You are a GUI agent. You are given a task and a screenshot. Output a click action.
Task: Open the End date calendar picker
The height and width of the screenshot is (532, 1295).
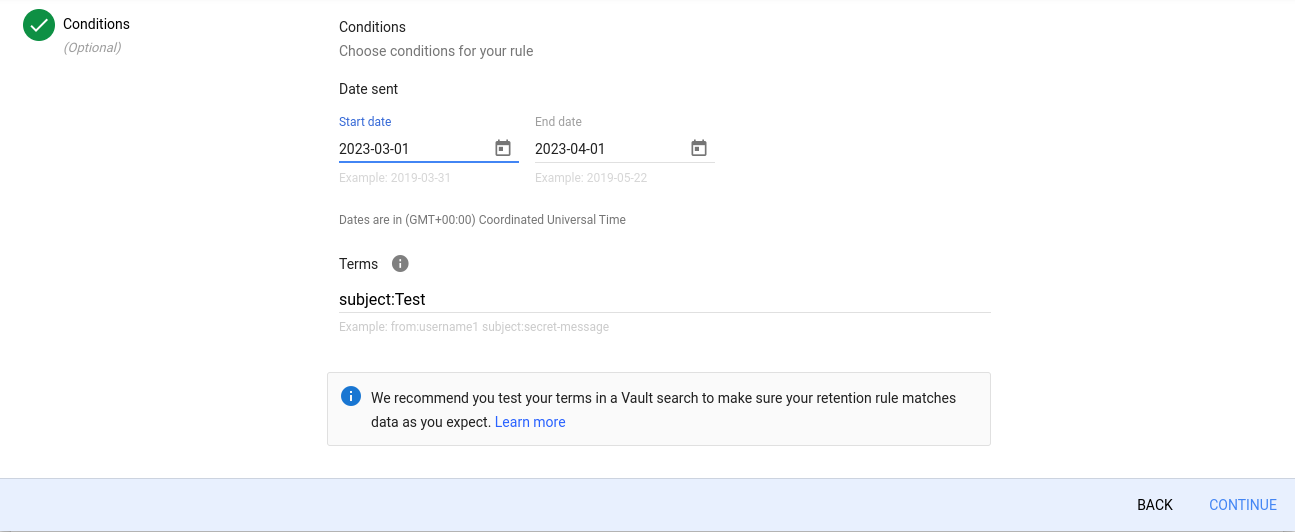point(699,148)
